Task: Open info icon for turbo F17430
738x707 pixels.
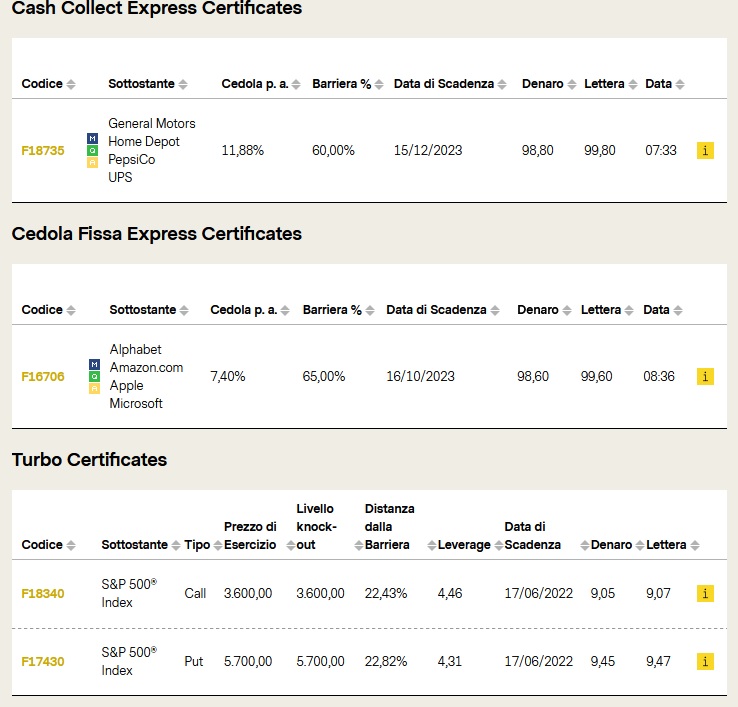Action: [x=705, y=661]
